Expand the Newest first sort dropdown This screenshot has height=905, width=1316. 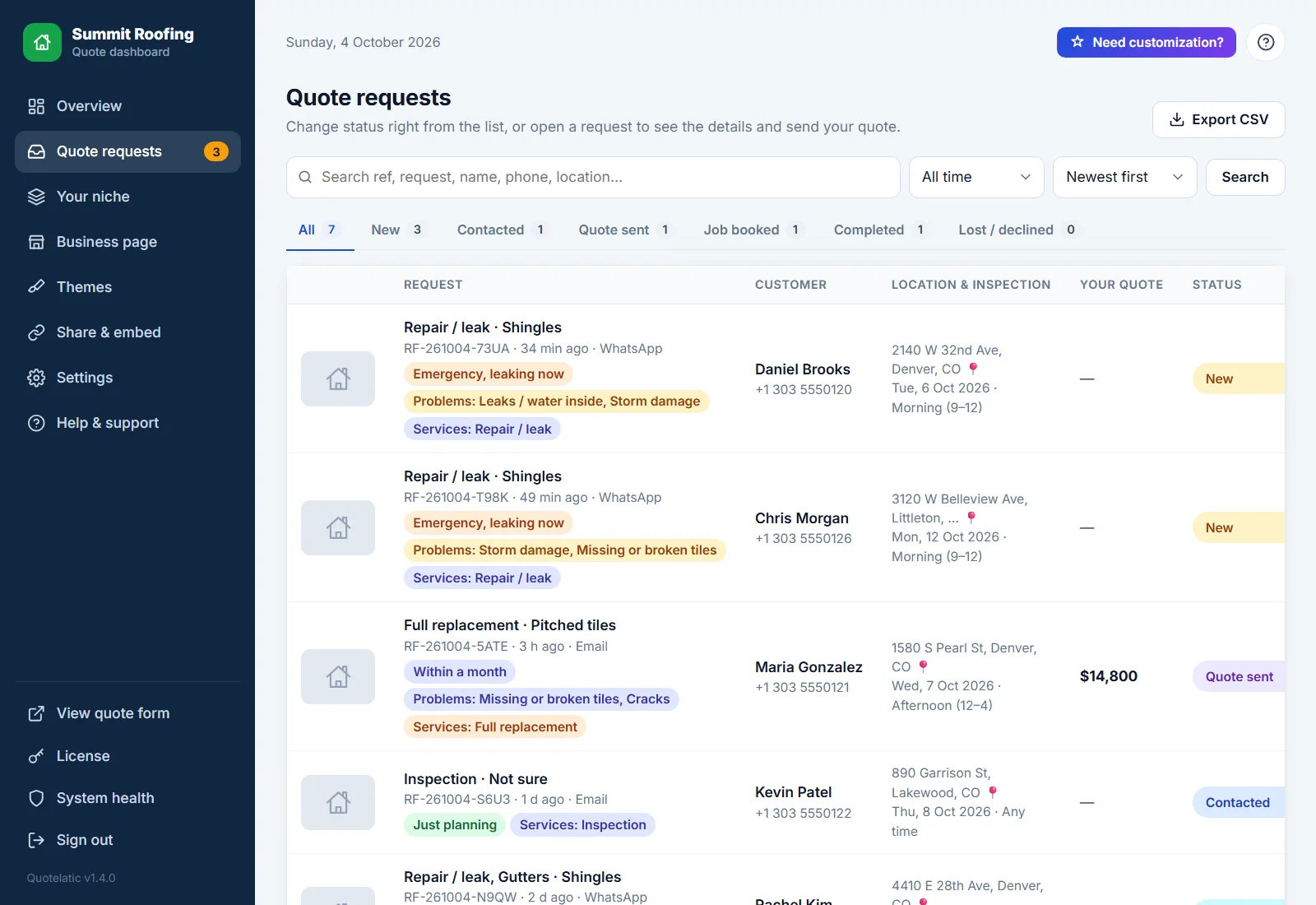coord(1124,177)
